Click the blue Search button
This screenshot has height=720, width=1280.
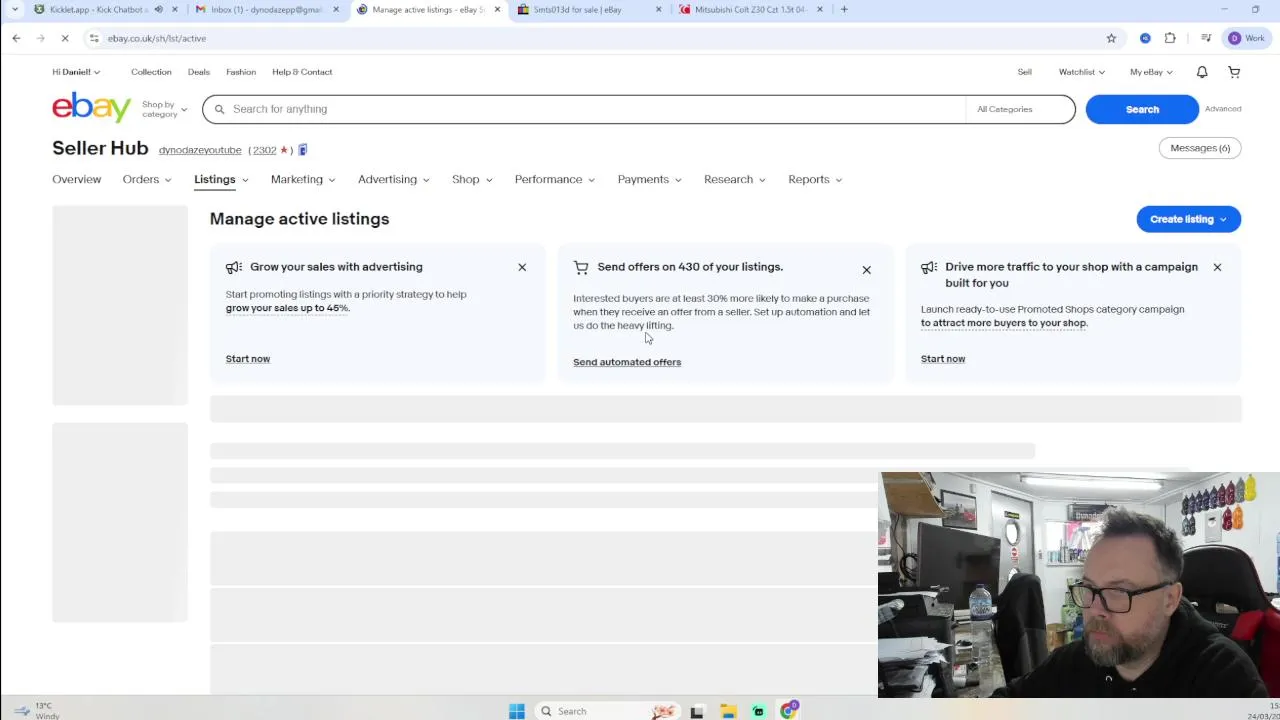pyautogui.click(x=1142, y=109)
